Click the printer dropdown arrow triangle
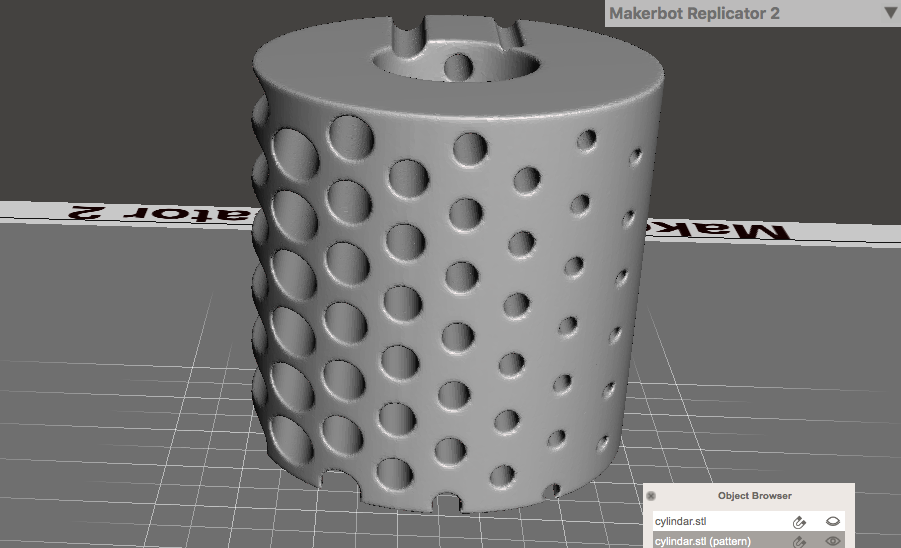The width and height of the screenshot is (901, 548). [x=891, y=13]
